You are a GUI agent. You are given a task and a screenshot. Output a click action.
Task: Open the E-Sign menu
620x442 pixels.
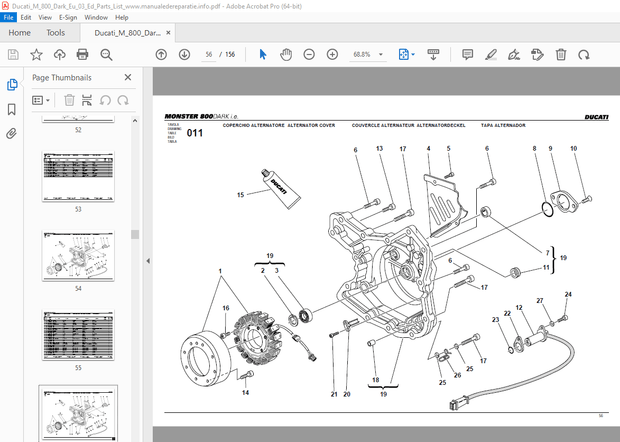68,17
